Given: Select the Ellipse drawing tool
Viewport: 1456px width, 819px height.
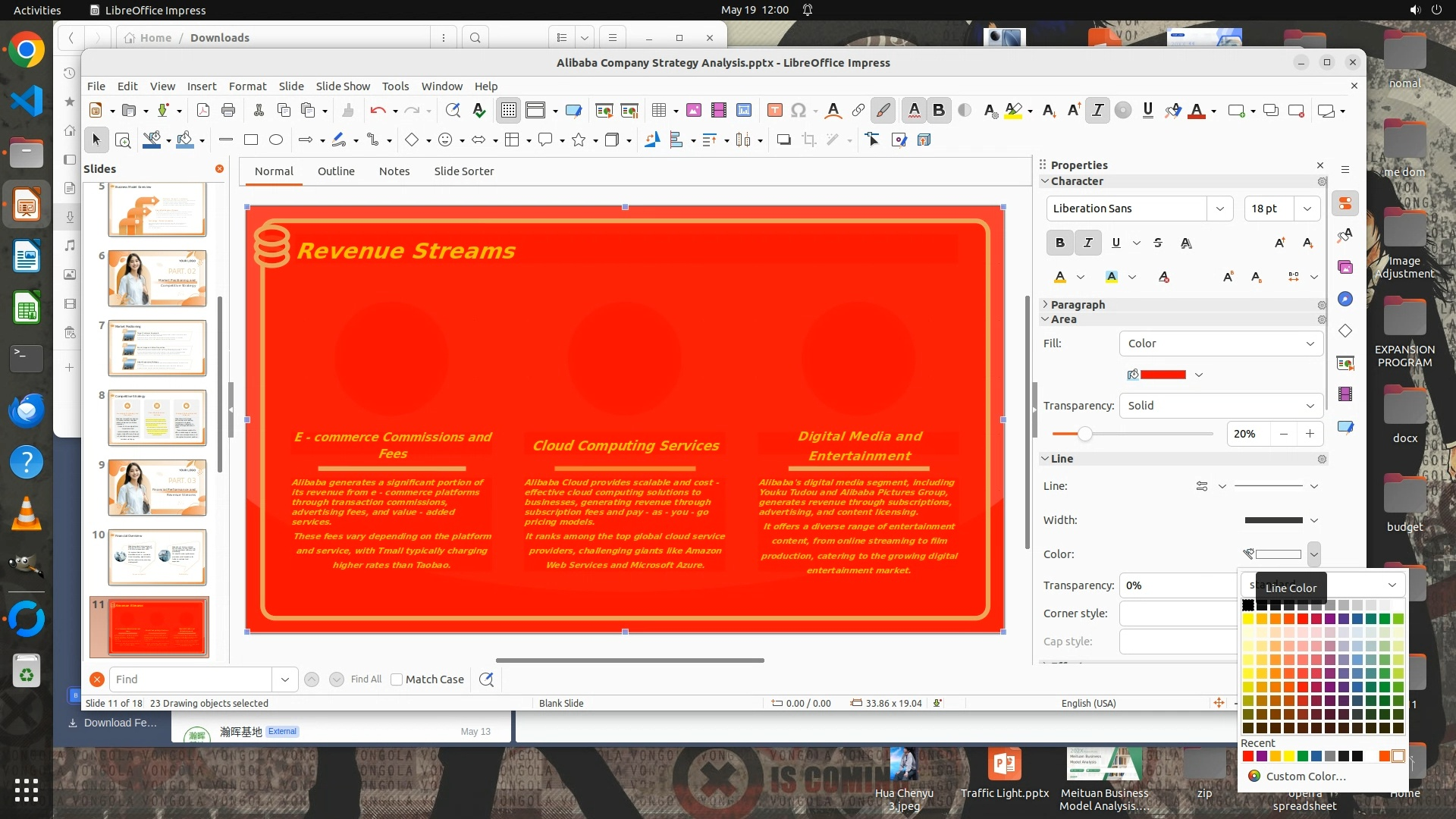Looking at the screenshot, I should click(276, 140).
